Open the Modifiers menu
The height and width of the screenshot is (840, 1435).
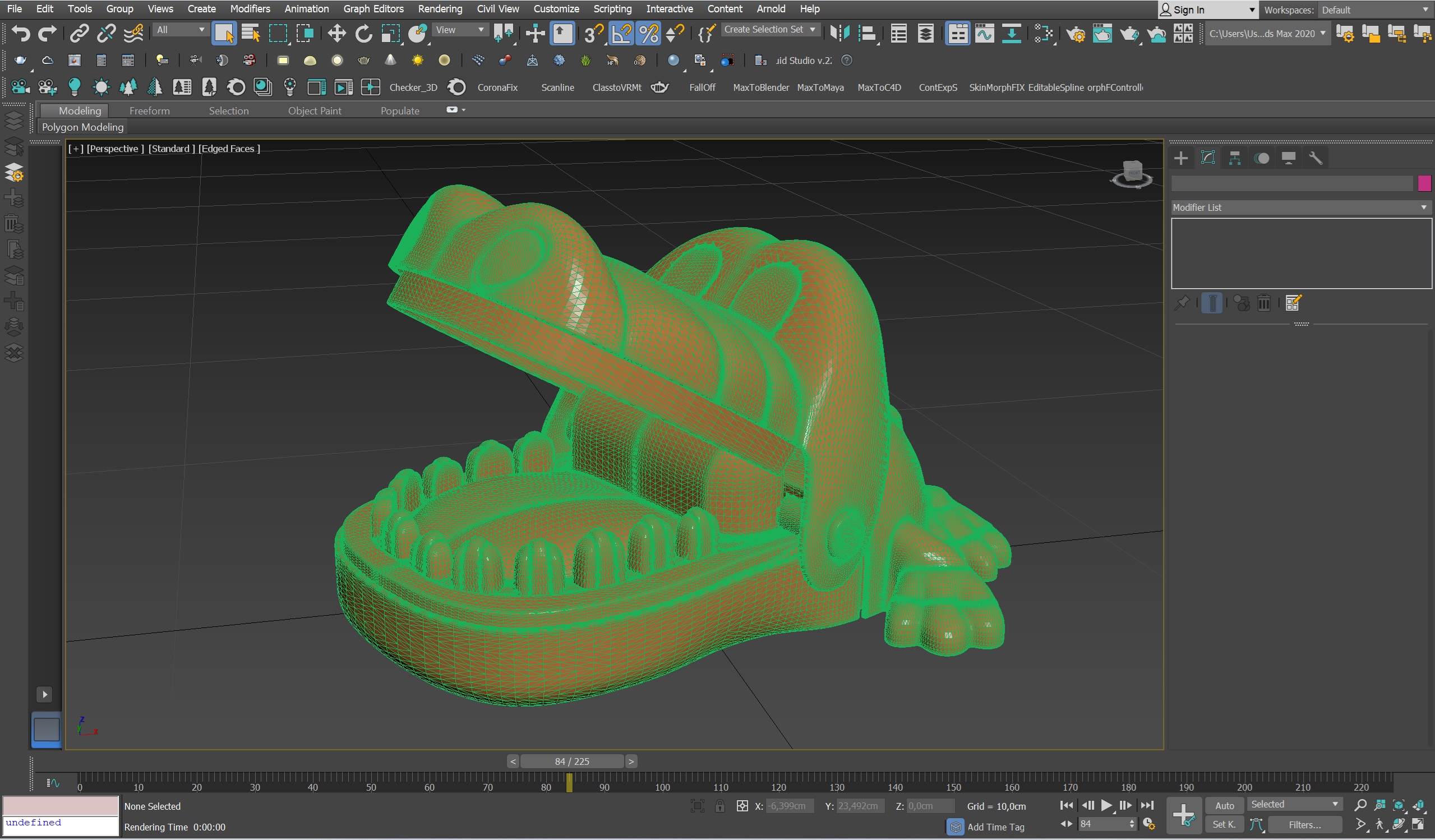250,8
